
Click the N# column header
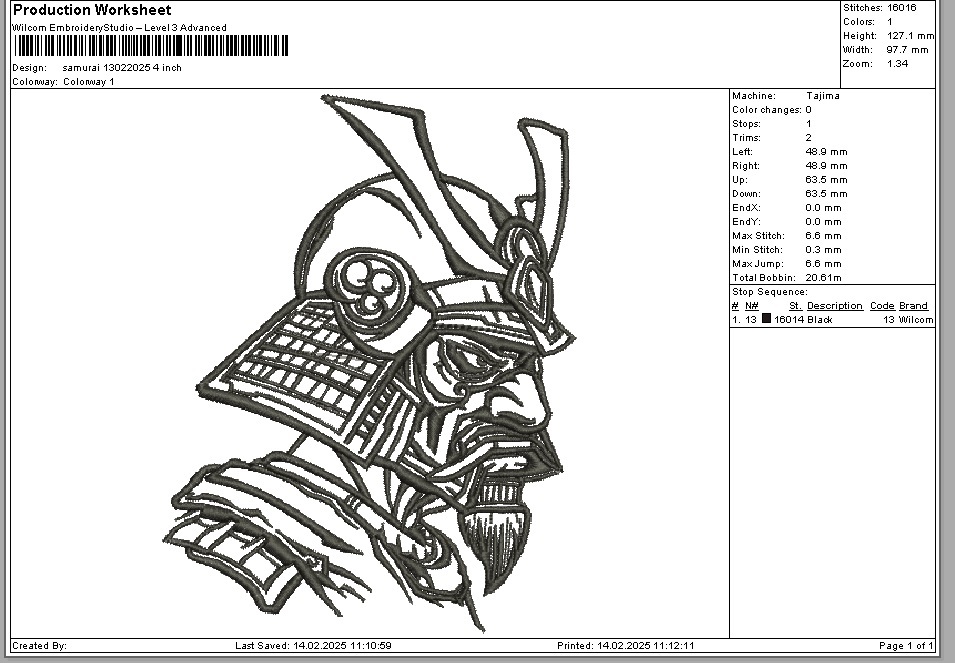(752, 306)
